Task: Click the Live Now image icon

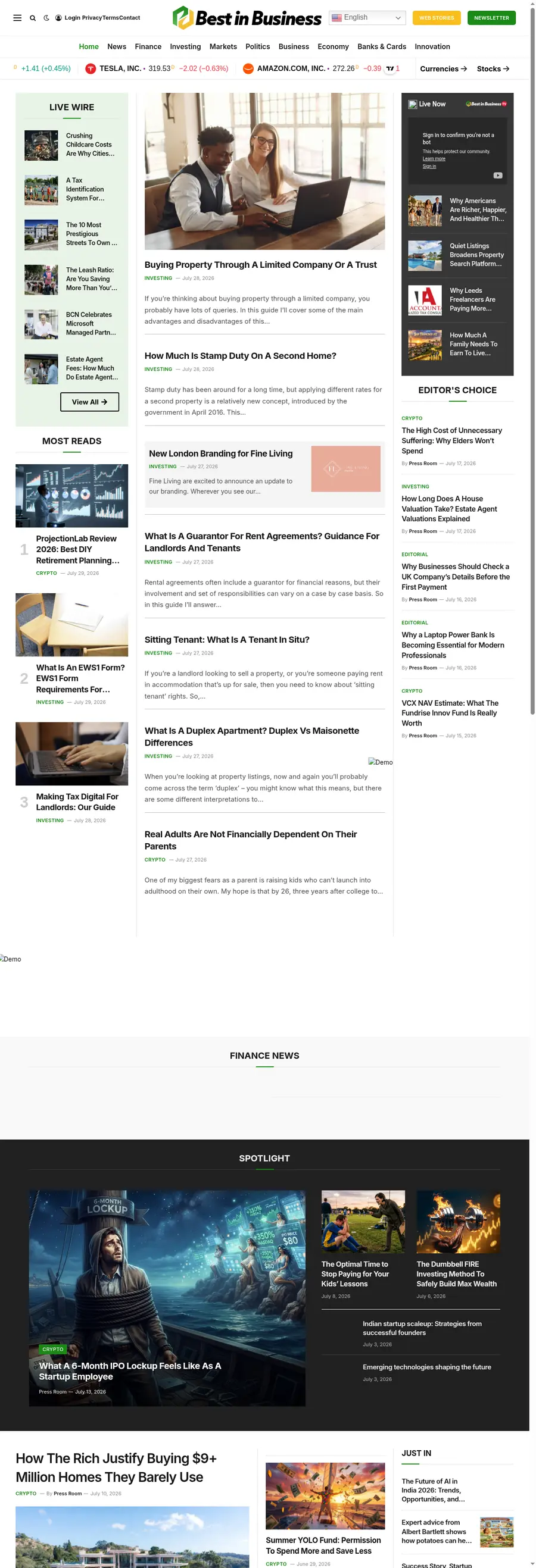Action: tap(412, 104)
